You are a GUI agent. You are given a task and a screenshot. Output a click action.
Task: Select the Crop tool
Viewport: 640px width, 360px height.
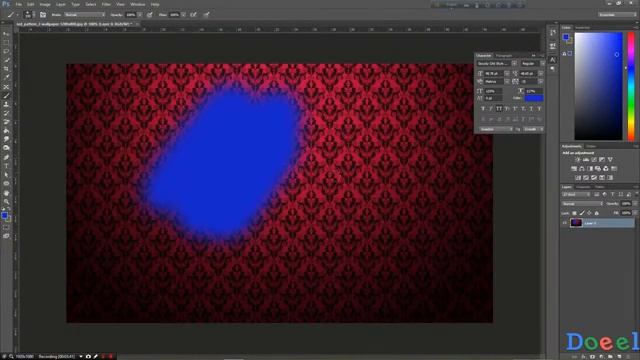[6, 69]
